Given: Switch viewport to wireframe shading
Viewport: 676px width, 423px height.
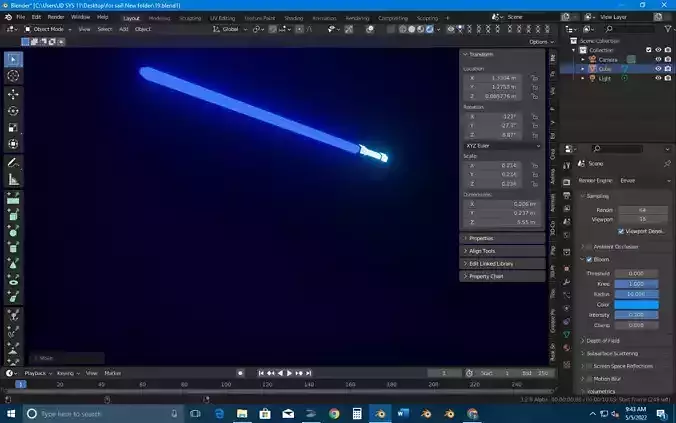Looking at the screenshot, I should 402,29.
